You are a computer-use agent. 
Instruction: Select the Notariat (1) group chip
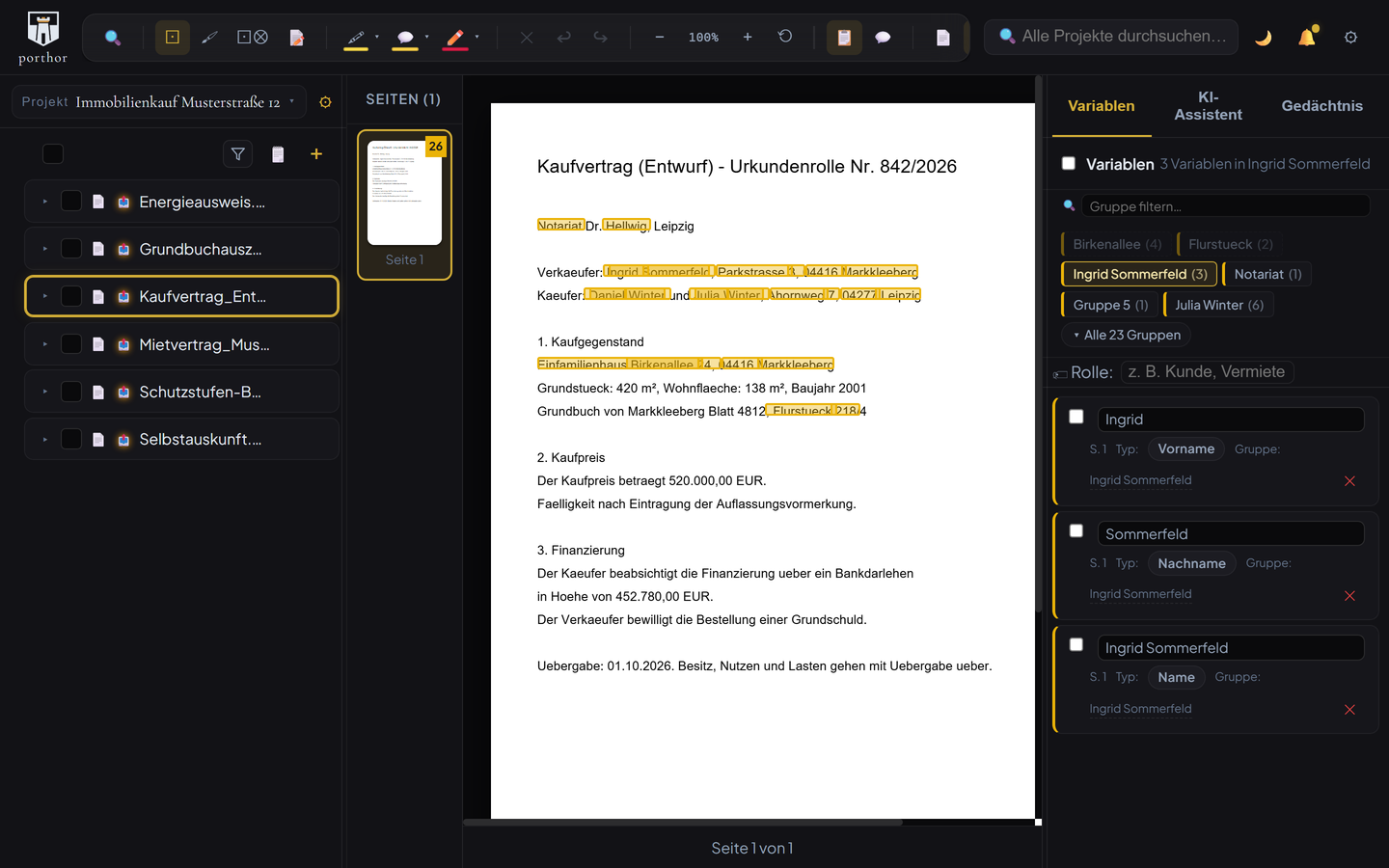point(1267,274)
